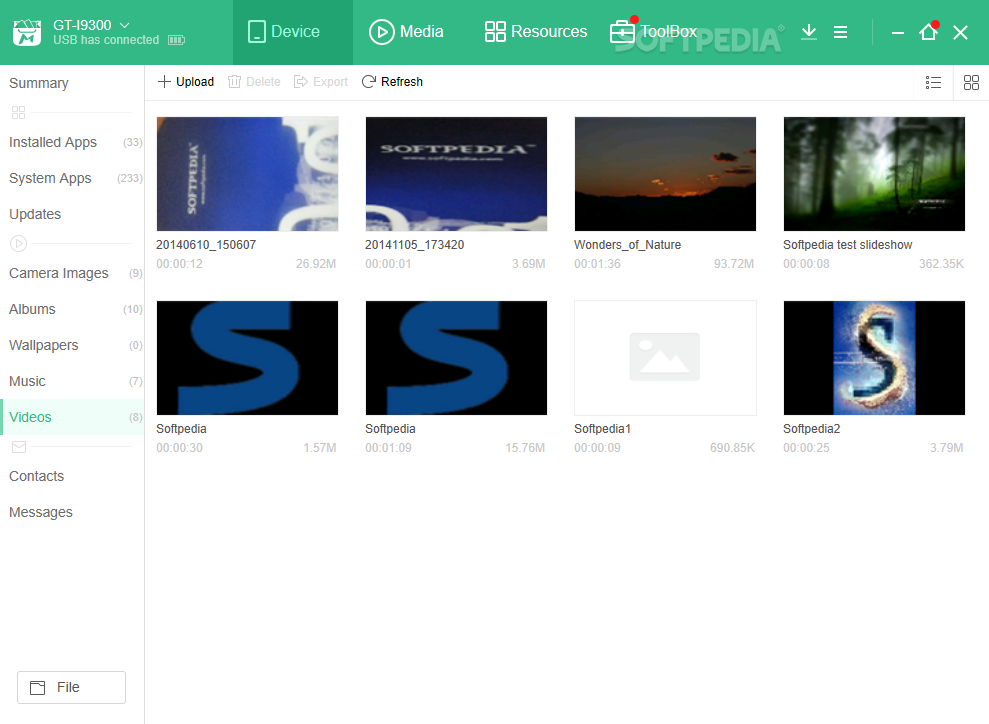Click Upload in the toolbar
The height and width of the screenshot is (724, 989).
click(186, 81)
